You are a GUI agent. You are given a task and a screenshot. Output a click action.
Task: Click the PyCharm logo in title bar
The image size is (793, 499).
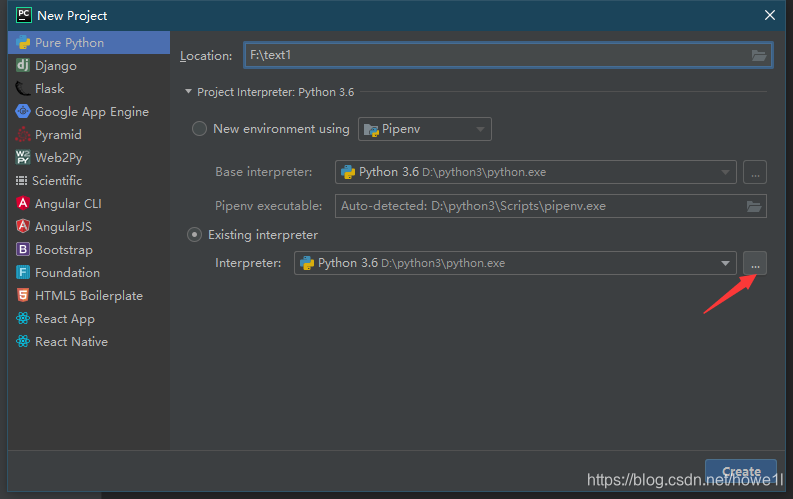[x=24, y=15]
